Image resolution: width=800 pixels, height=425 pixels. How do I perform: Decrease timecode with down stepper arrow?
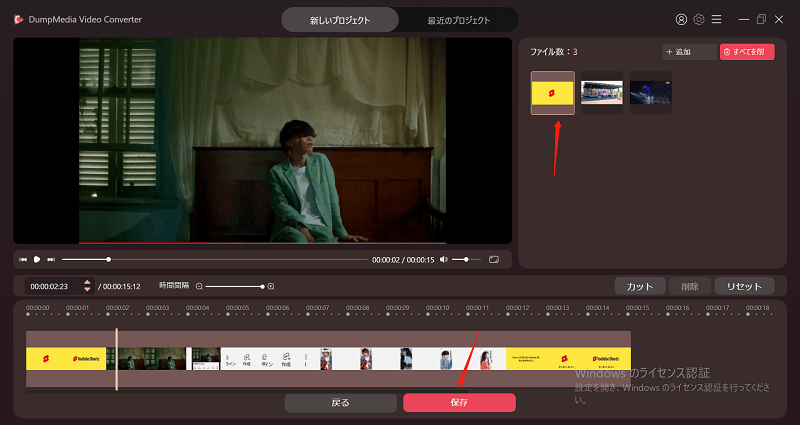coord(87,290)
